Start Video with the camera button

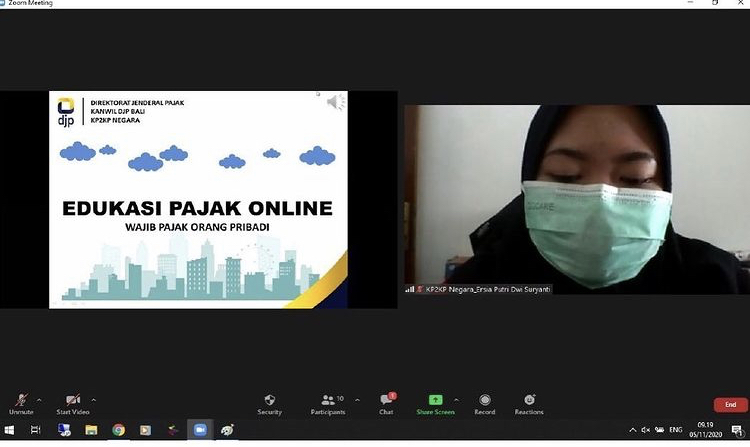pyautogui.click(x=72, y=401)
